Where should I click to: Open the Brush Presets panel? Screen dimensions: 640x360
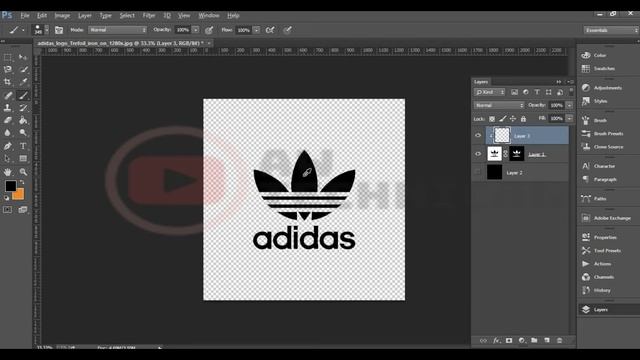(x=608, y=133)
